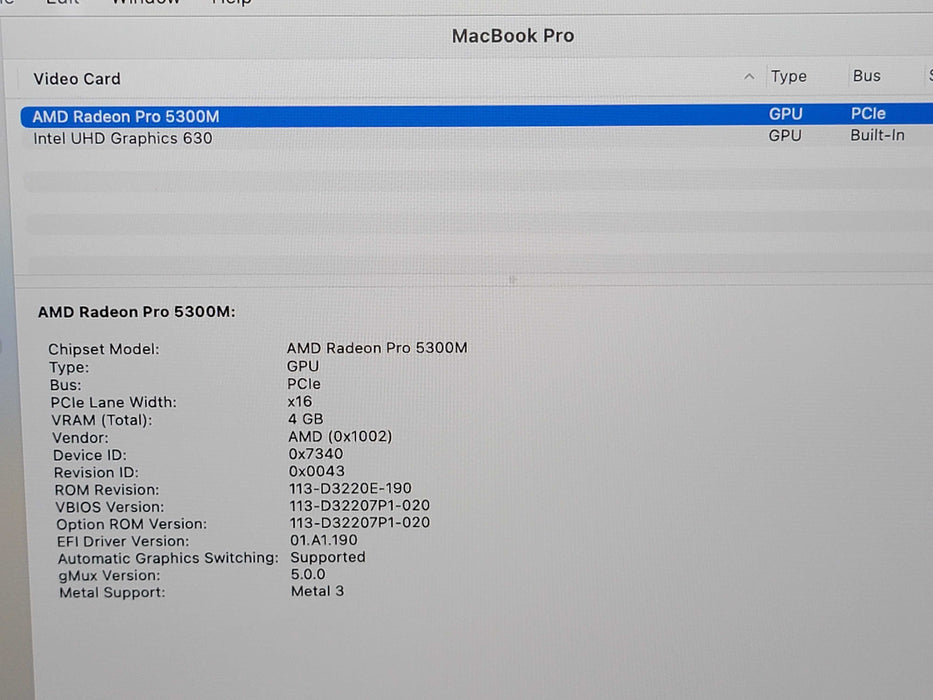This screenshot has height=700, width=933.
Task: Open the Help menu
Action: pyautogui.click(x=231, y=4)
